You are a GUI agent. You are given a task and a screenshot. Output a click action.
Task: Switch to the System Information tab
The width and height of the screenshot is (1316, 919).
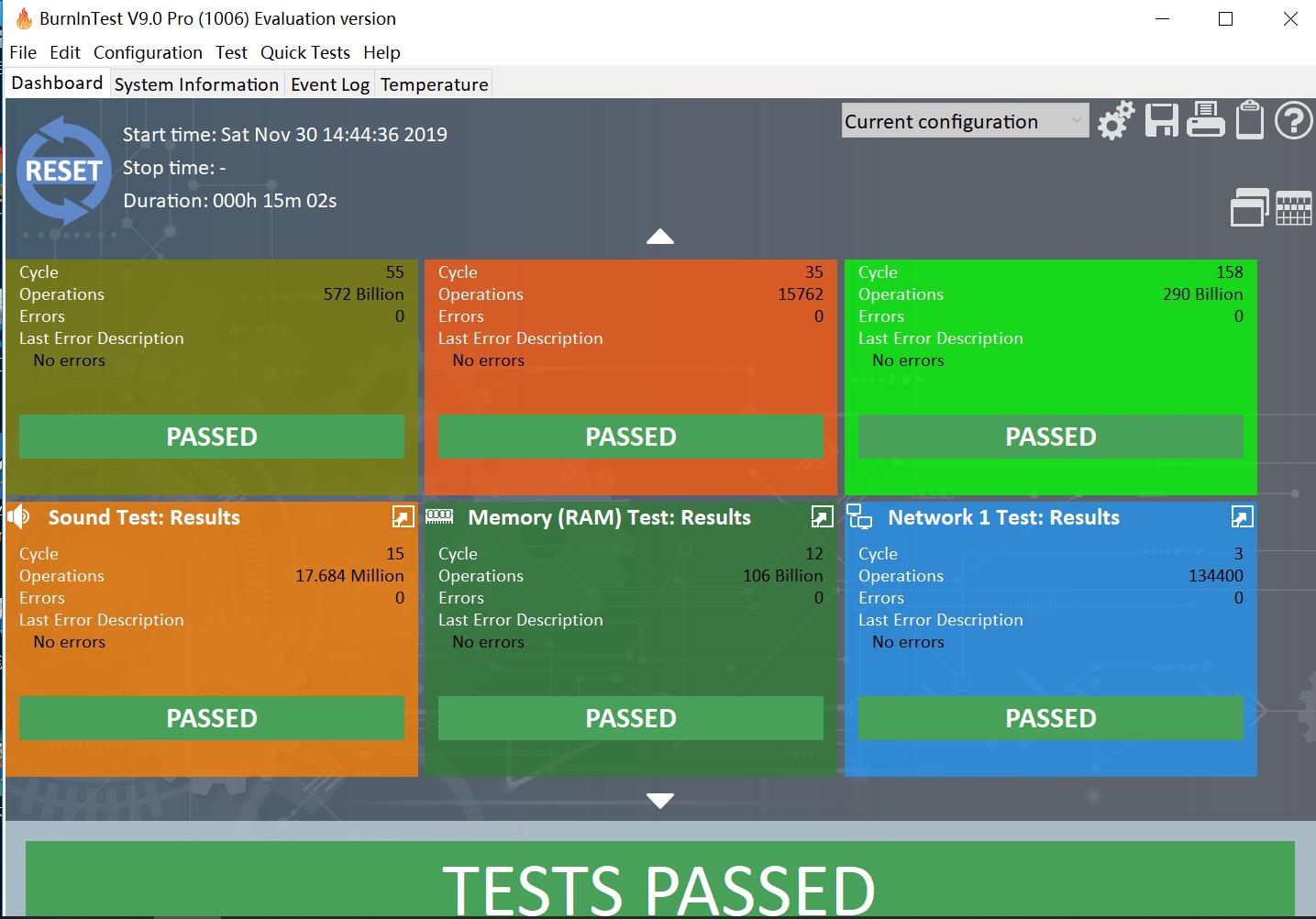pos(196,84)
